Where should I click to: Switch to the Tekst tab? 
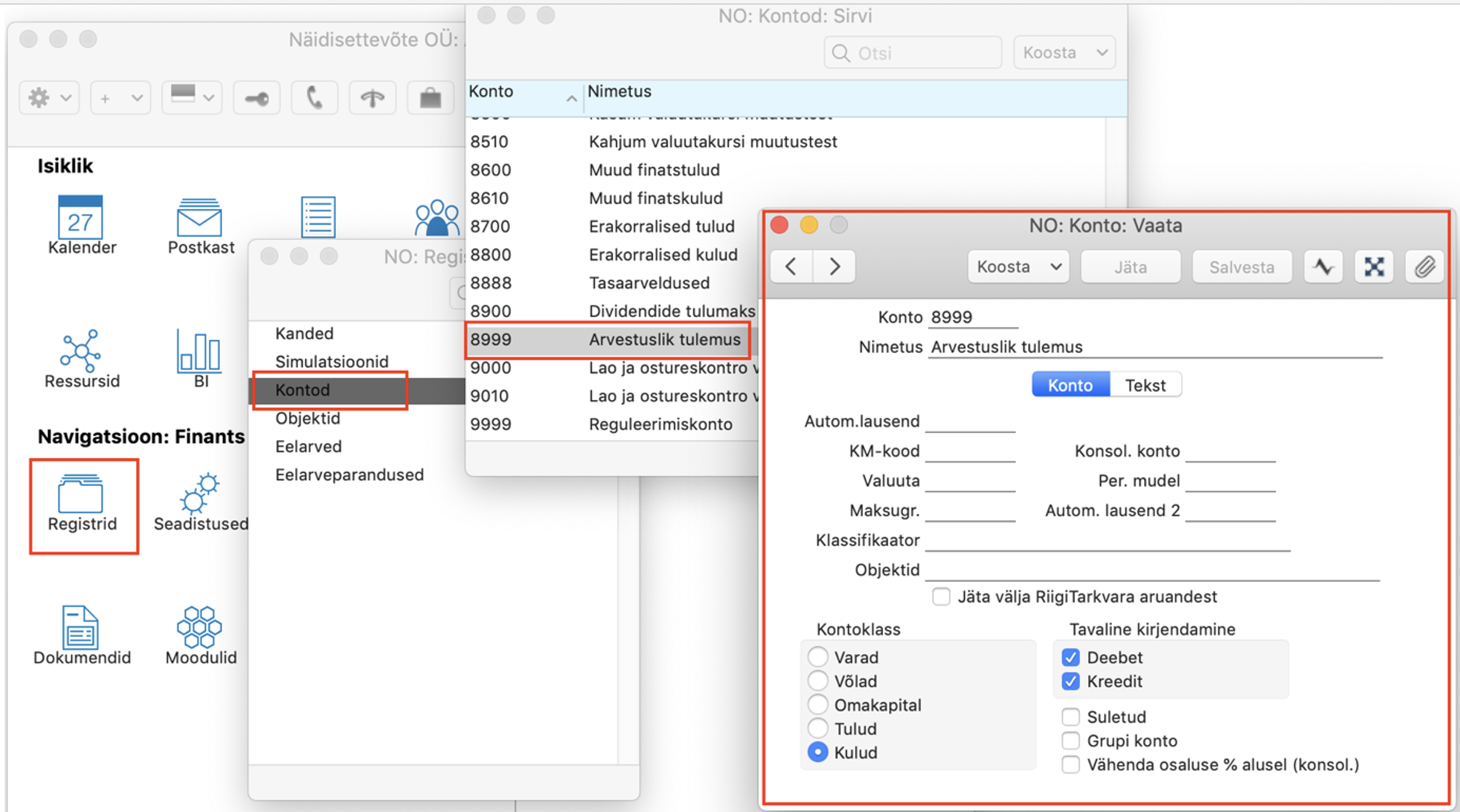[1145, 385]
